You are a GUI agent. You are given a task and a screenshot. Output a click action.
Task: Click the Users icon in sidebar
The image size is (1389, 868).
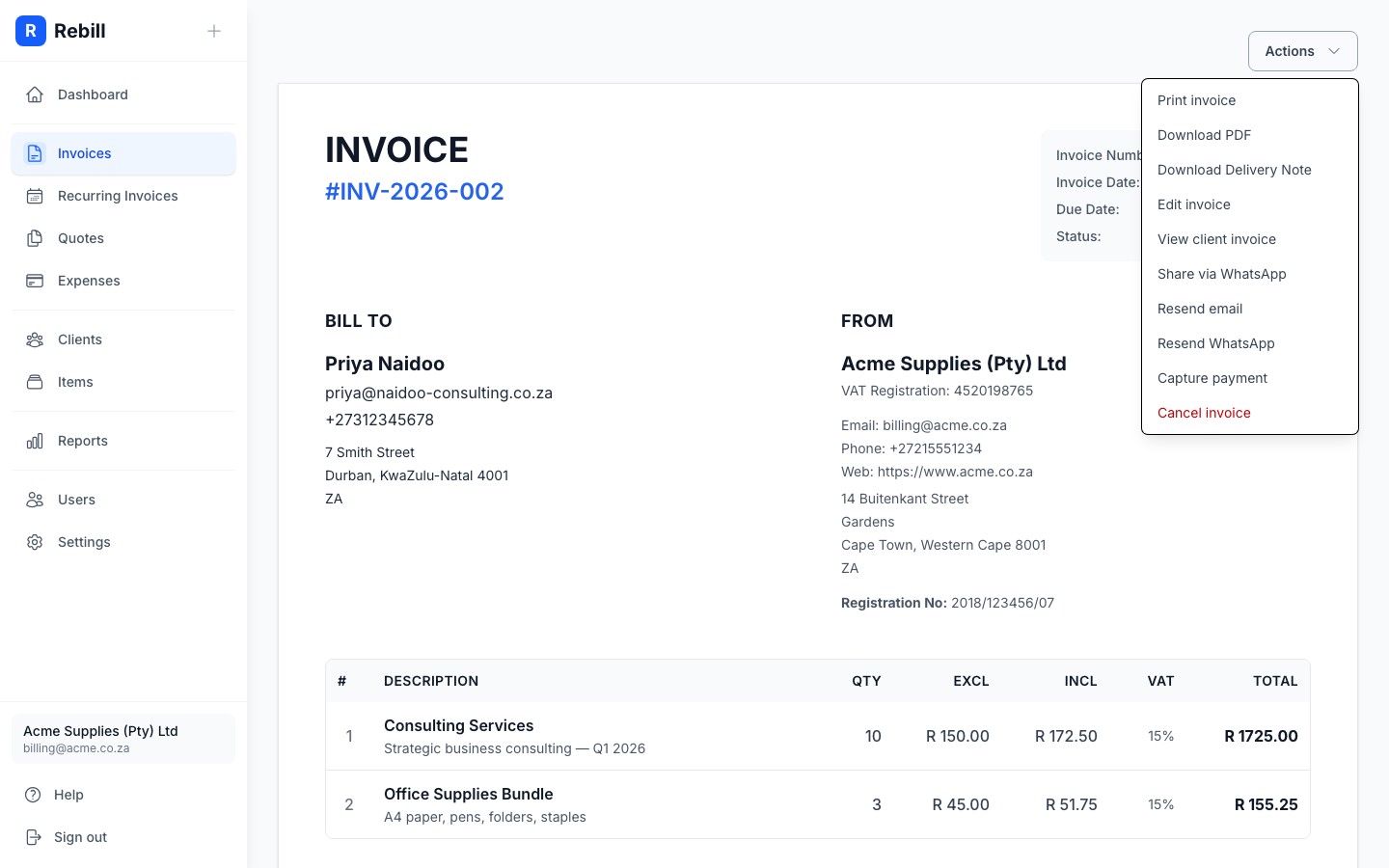pyautogui.click(x=35, y=500)
